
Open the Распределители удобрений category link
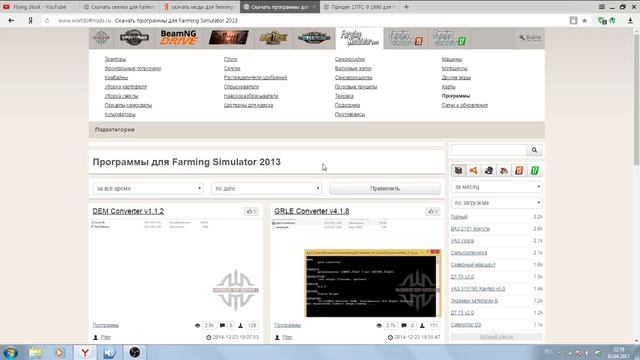coord(256,78)
